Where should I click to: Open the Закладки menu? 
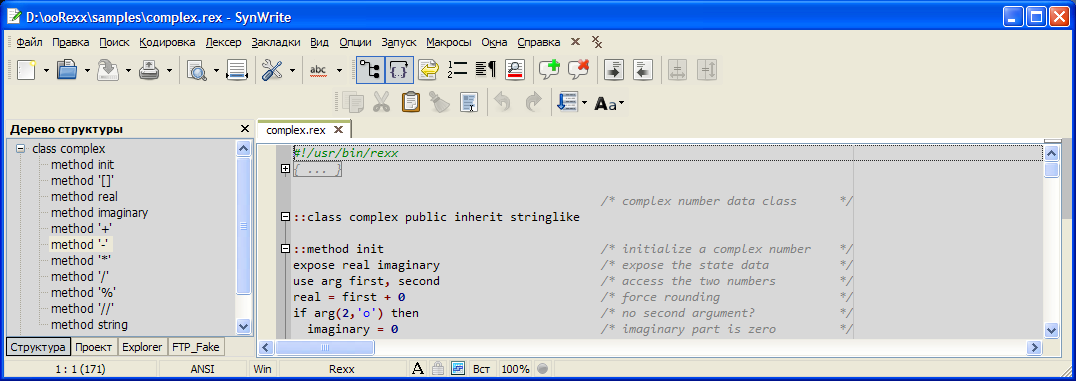coord(275,43)
